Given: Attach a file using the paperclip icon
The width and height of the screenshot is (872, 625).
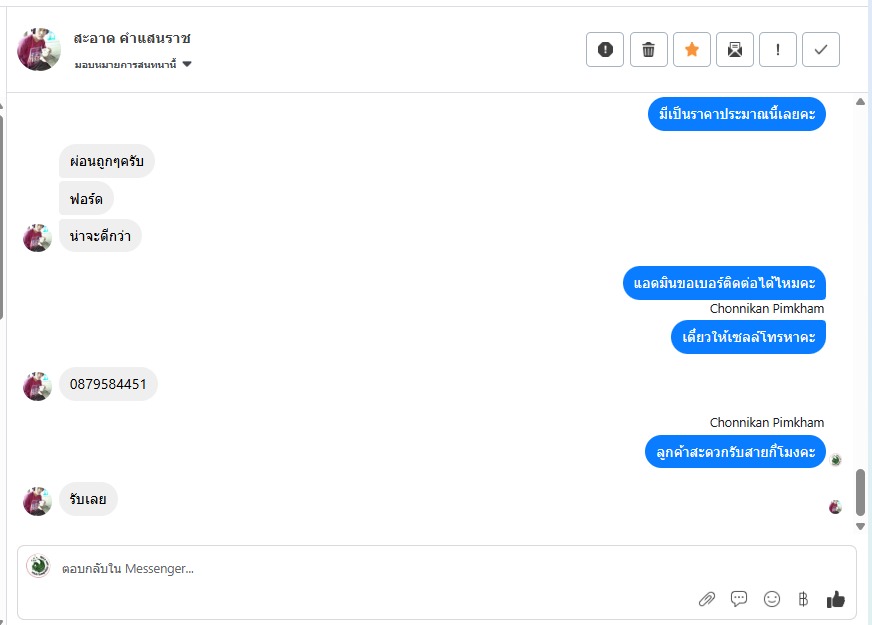Looking at the screenshot, I should [707, 599].
